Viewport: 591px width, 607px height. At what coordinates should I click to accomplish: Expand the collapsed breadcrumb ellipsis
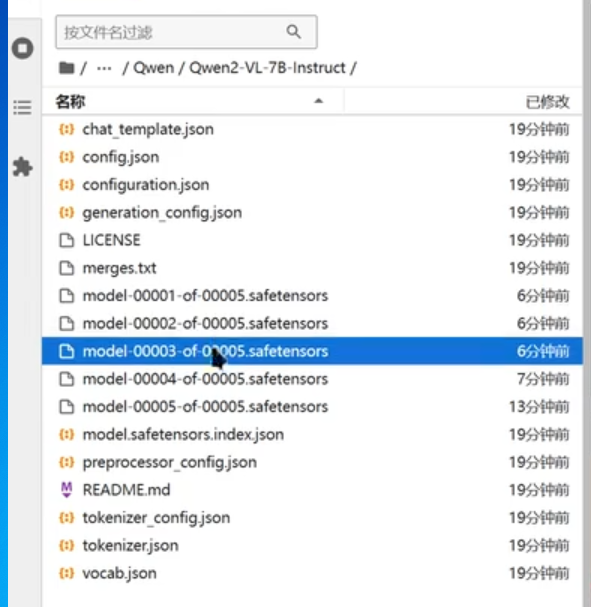pyautogui.click(x=104, y=69)
